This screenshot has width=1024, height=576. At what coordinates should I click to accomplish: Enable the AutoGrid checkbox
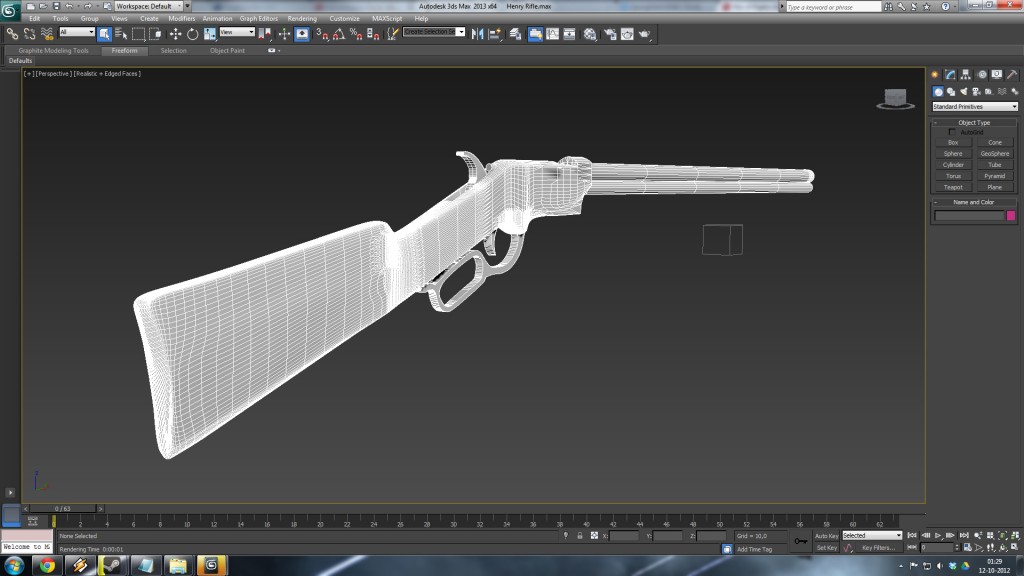952,132
